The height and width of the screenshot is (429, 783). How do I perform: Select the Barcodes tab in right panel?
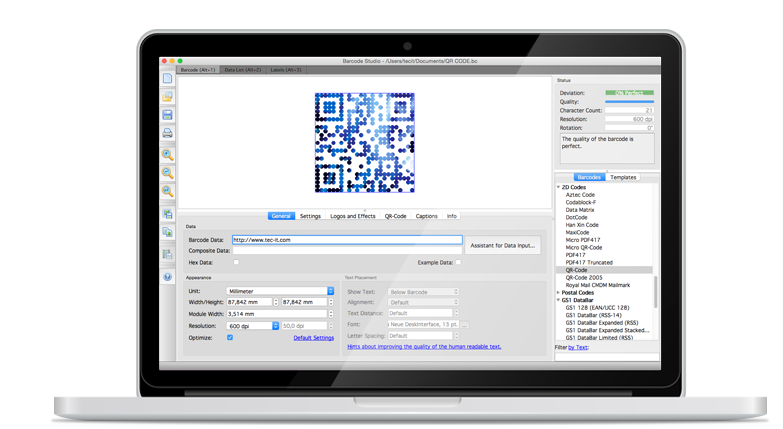coord(589,177)
